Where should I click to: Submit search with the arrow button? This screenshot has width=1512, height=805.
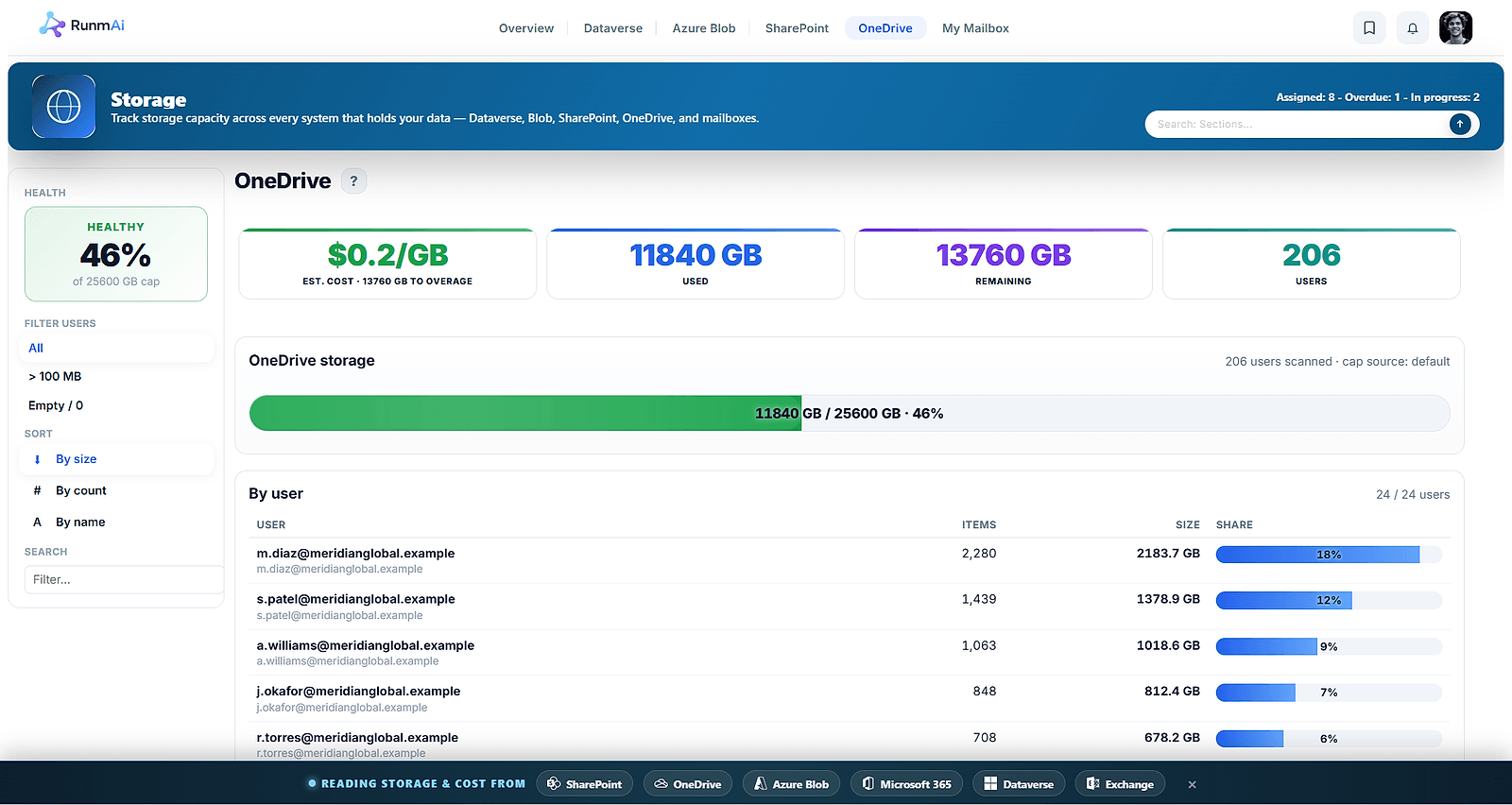(1460, 124)
